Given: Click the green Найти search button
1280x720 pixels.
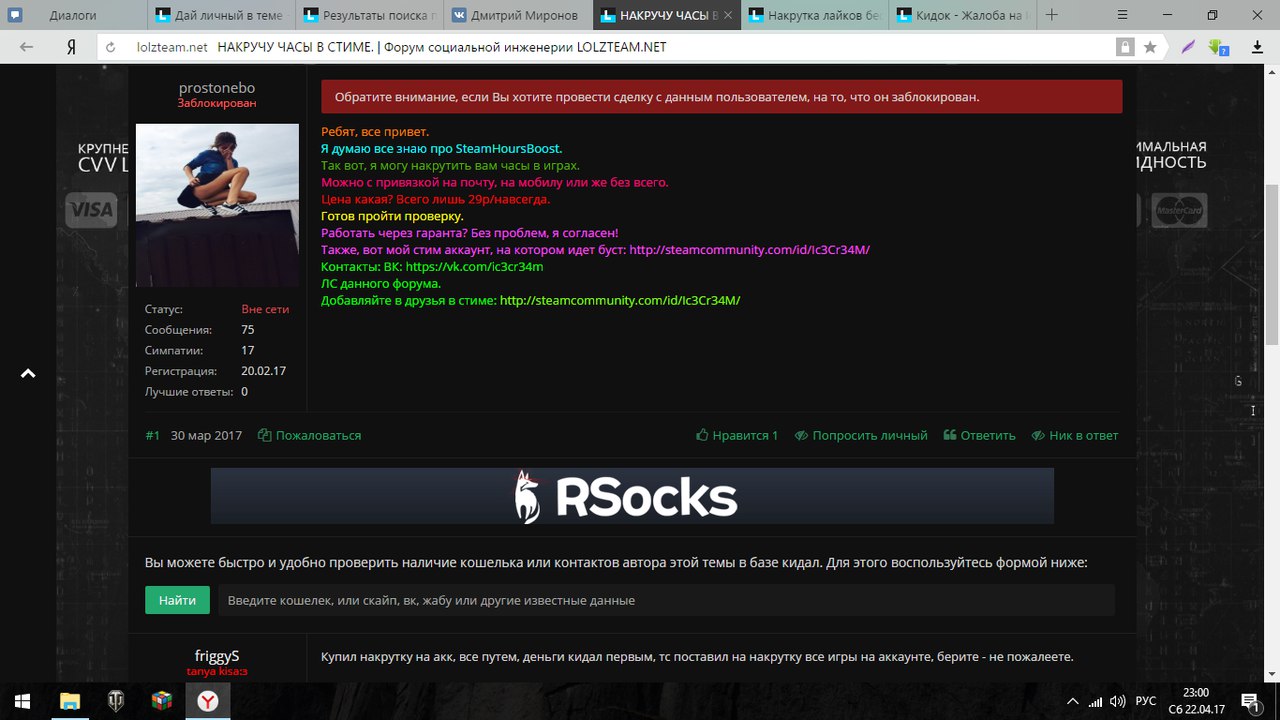Looking at the screenshot, I should pyautogui.click(x=177, y=600).
